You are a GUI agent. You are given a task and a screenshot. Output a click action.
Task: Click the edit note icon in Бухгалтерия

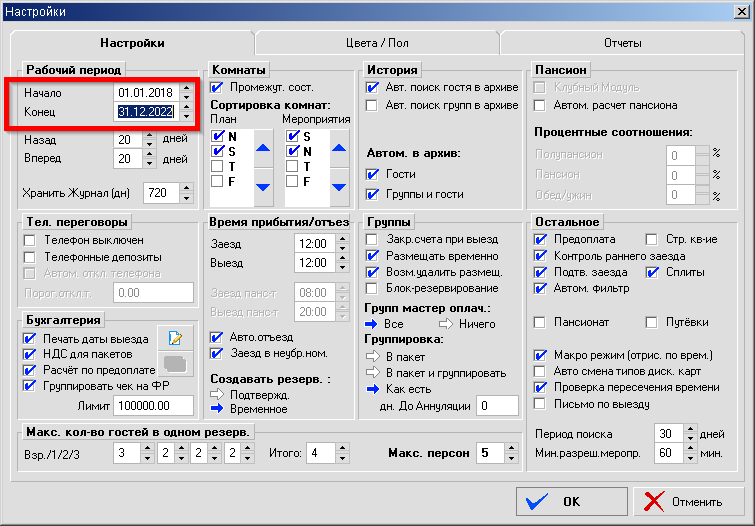point(174,338)
